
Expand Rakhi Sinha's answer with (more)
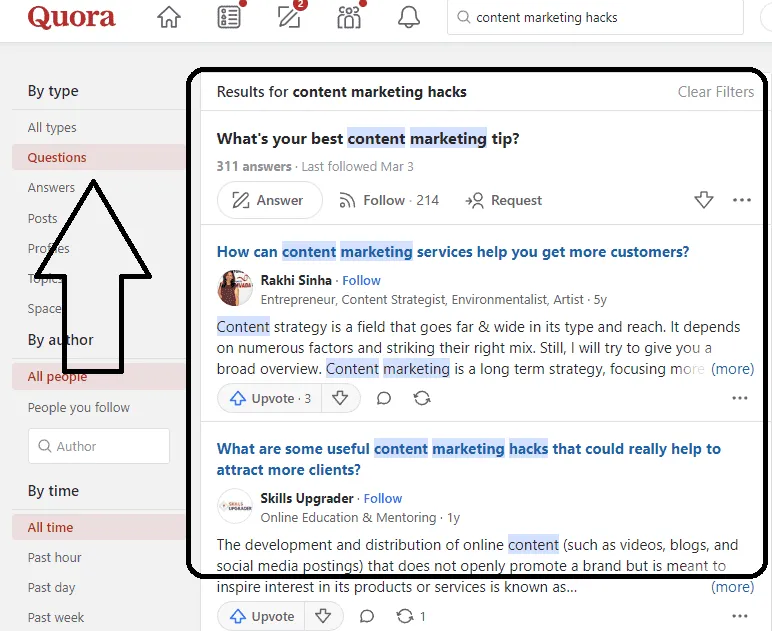tap(732, 369)
